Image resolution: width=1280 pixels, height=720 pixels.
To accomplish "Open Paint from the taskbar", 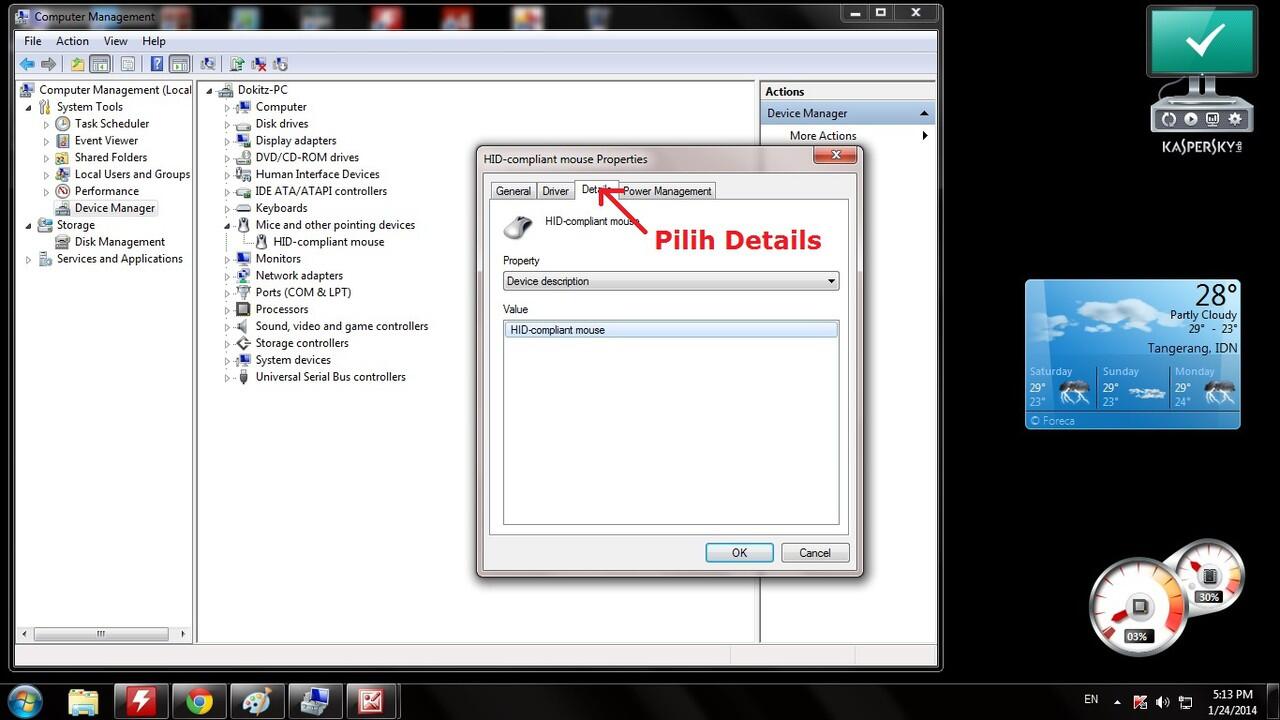I will point(257,700).
